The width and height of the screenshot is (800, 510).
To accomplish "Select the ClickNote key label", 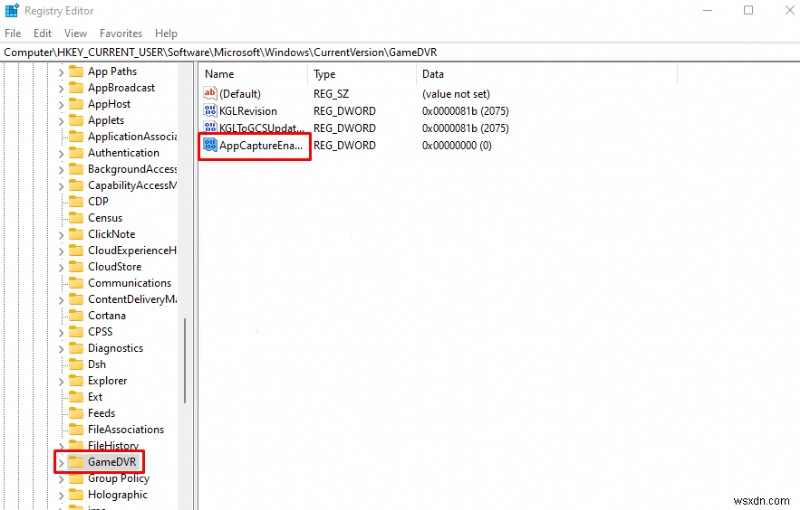I will point(112,234).
